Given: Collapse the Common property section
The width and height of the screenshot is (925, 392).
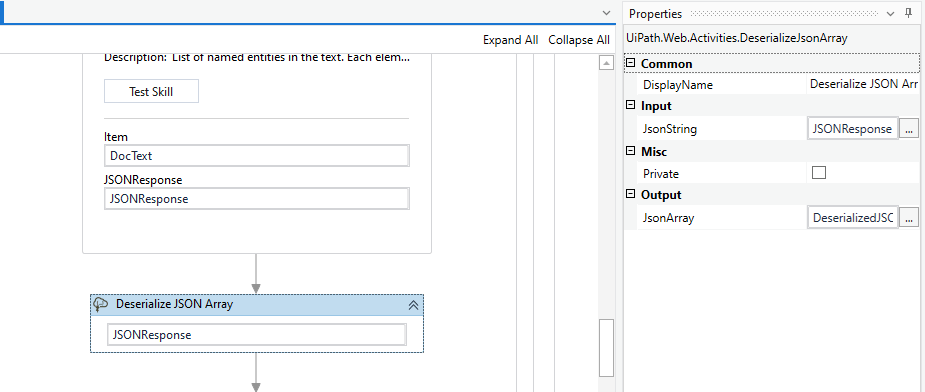Looking at the screenshot, I should tap(631, 63).
